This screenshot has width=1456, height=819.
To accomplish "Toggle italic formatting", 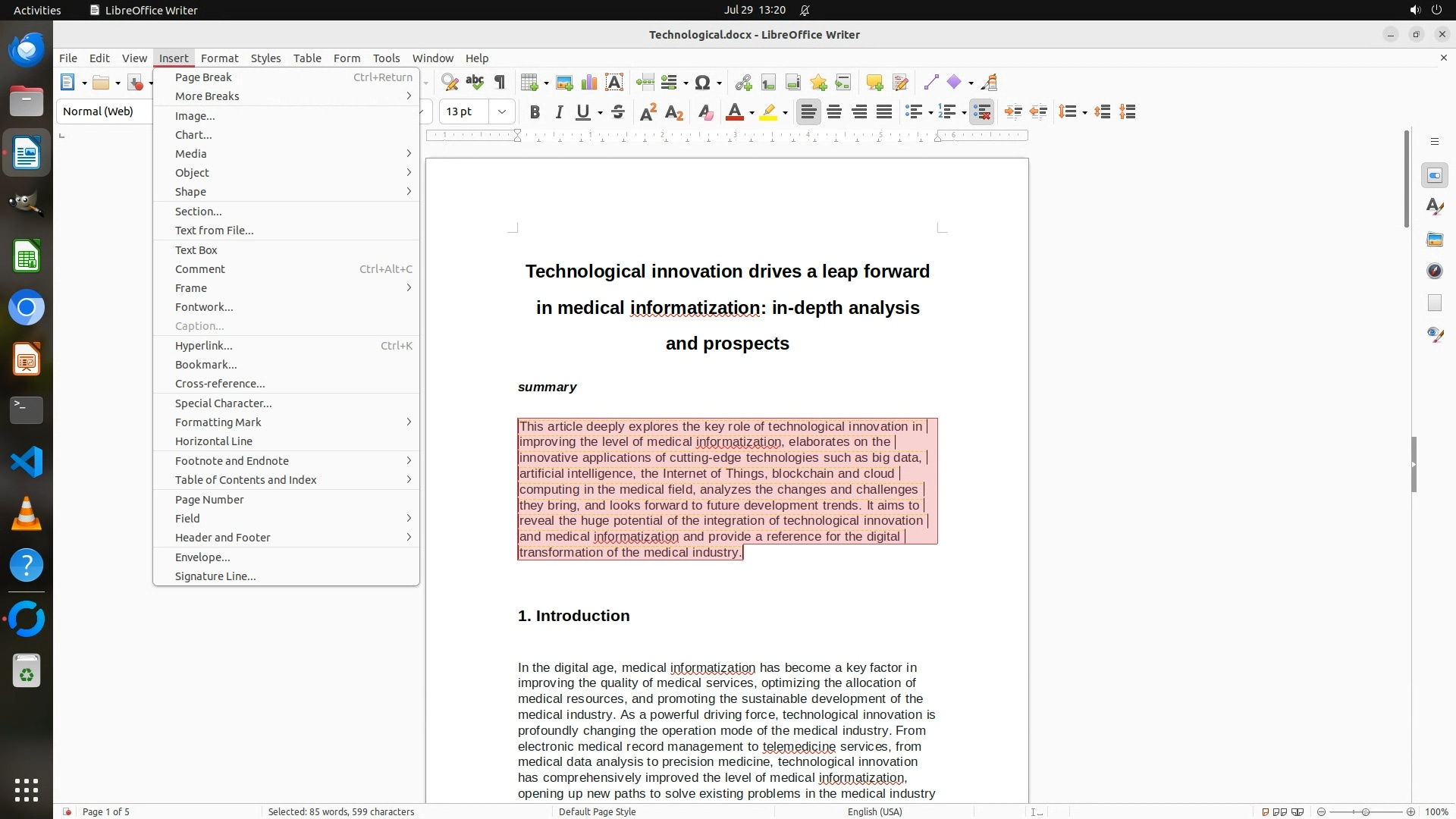I will [x=559, y=112].
